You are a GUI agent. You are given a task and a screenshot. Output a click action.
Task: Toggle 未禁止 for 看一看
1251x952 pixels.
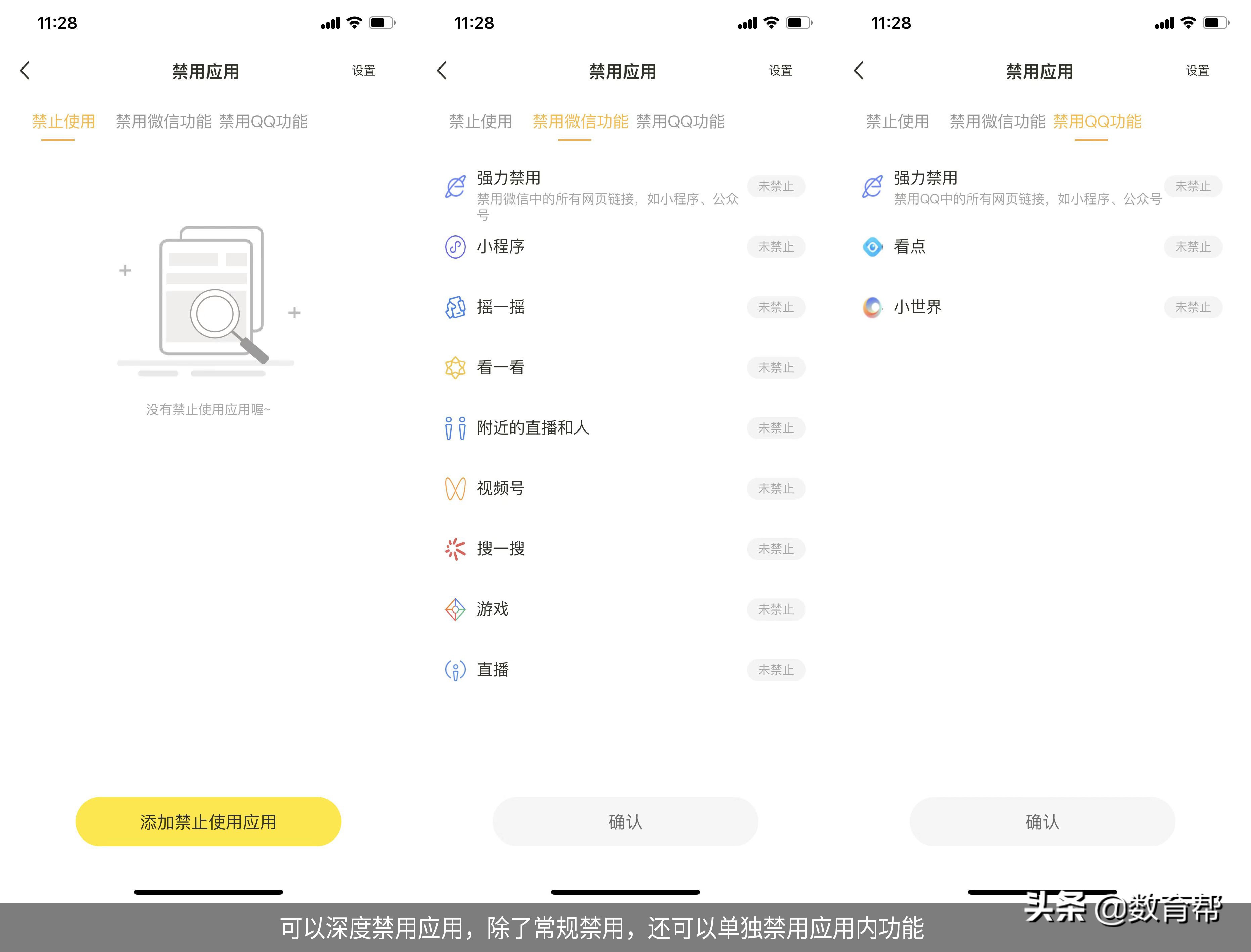(776, 368)
